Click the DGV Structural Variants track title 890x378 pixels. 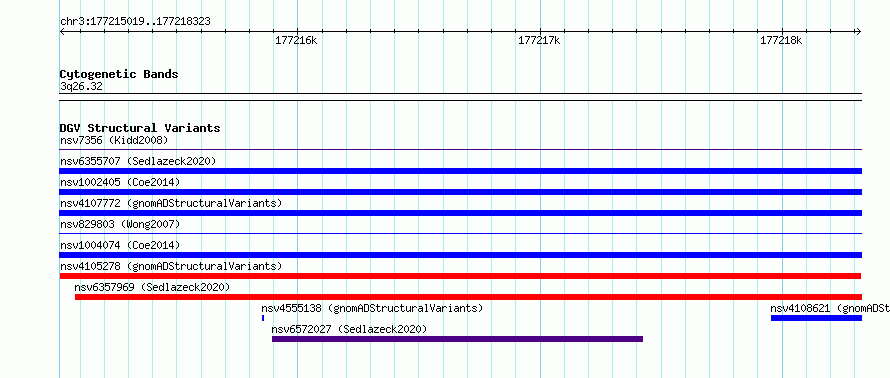tap(140, 128)
